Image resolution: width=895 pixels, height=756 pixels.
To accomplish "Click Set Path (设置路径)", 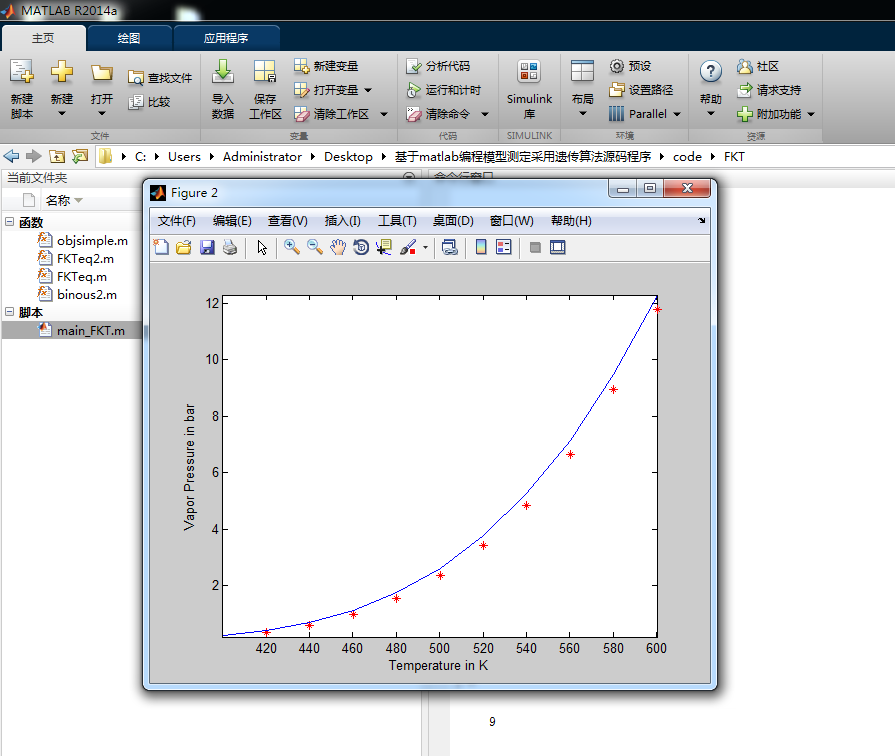I will tap(641, 90).
